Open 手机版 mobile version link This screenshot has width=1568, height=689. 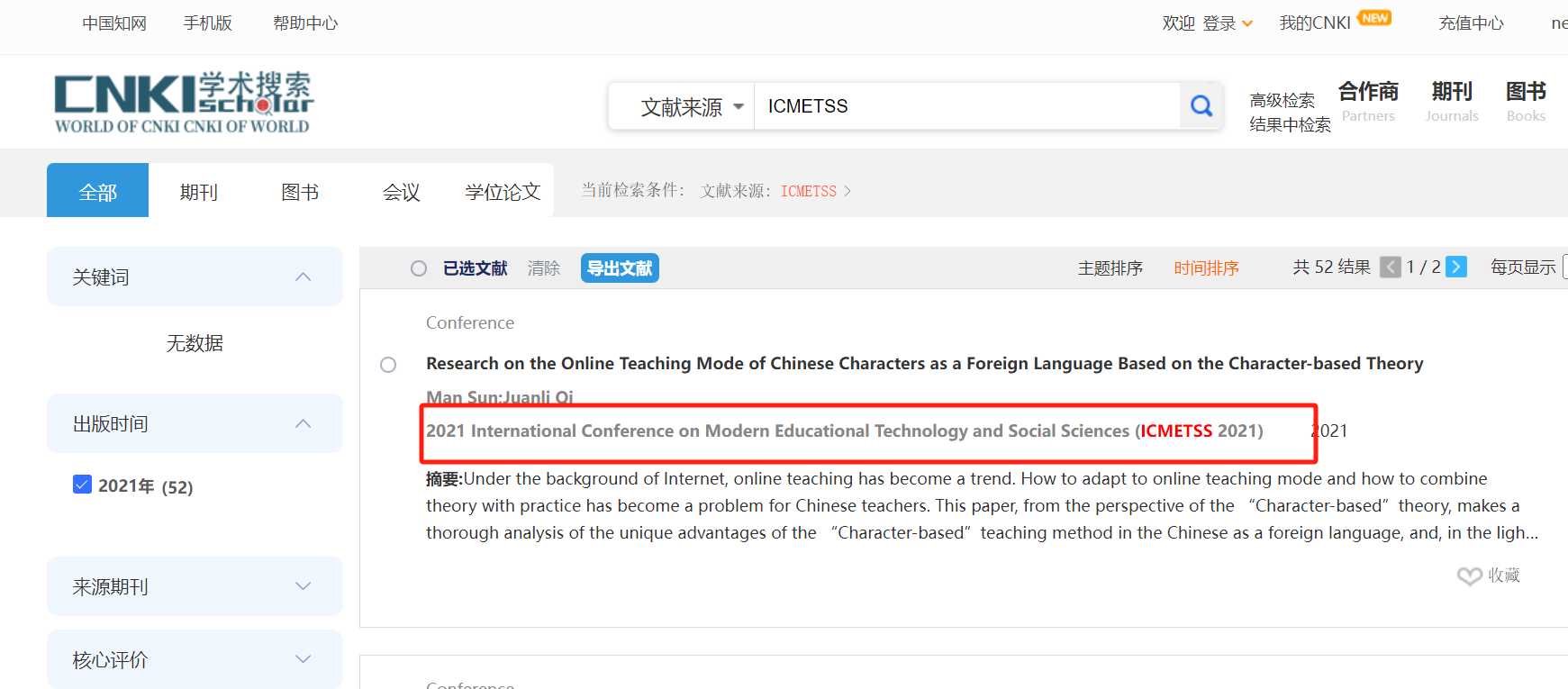click(208, 23)
